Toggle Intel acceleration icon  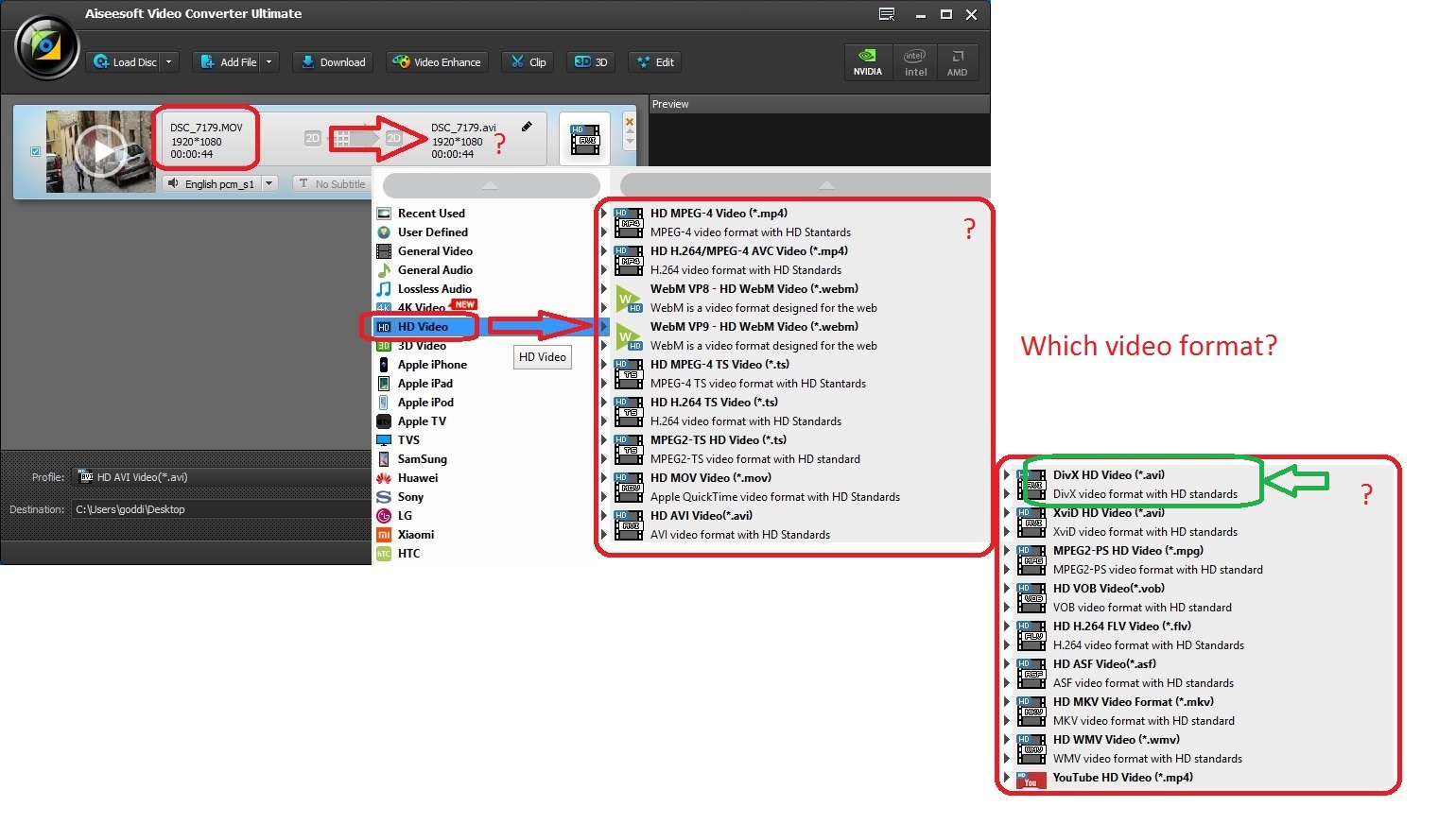point(915,62)
